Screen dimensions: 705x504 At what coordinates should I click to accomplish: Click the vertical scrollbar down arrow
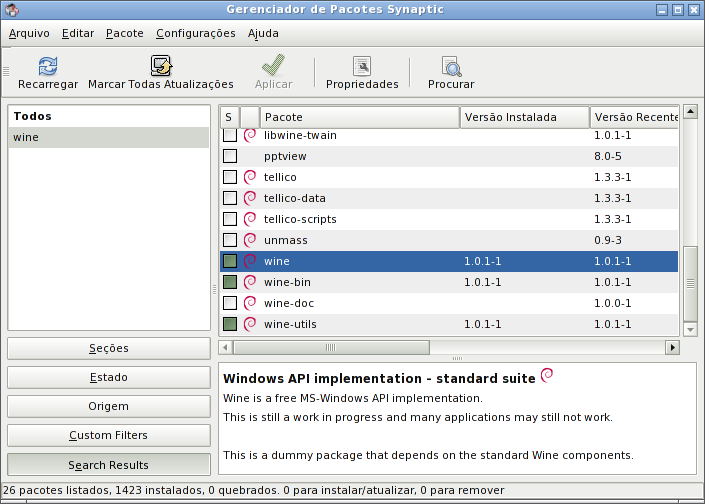point(691,330)
